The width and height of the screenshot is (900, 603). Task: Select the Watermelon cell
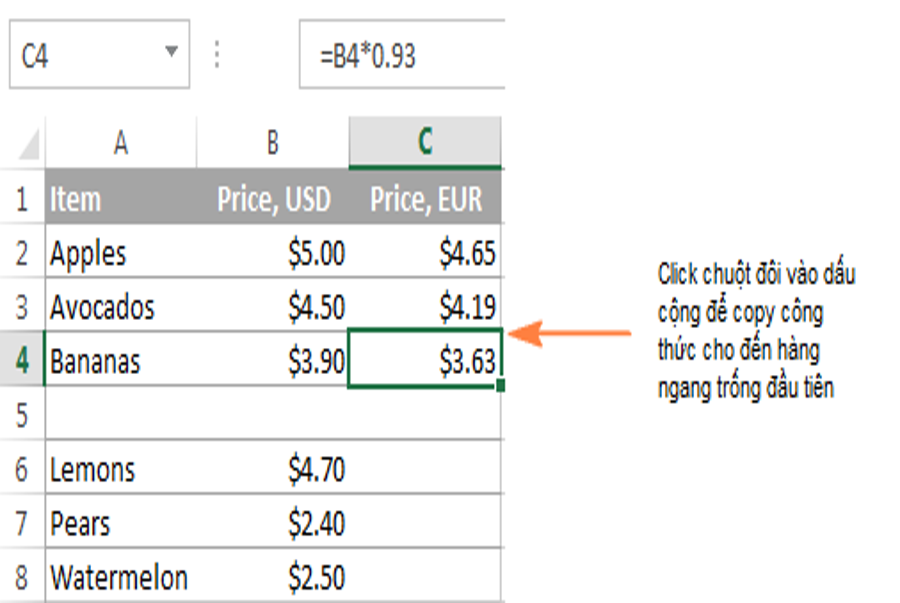120,577
